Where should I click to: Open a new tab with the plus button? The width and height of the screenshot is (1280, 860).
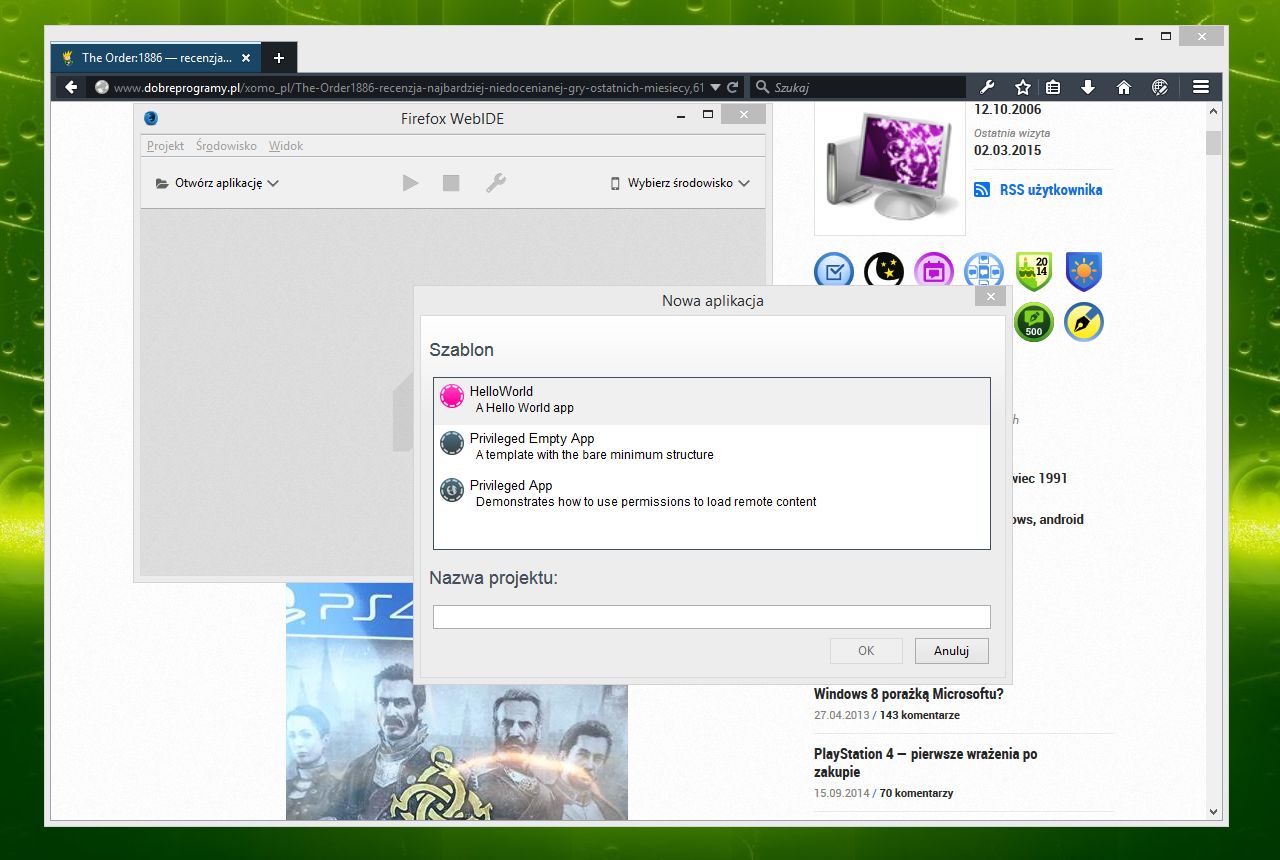[279, 58]
